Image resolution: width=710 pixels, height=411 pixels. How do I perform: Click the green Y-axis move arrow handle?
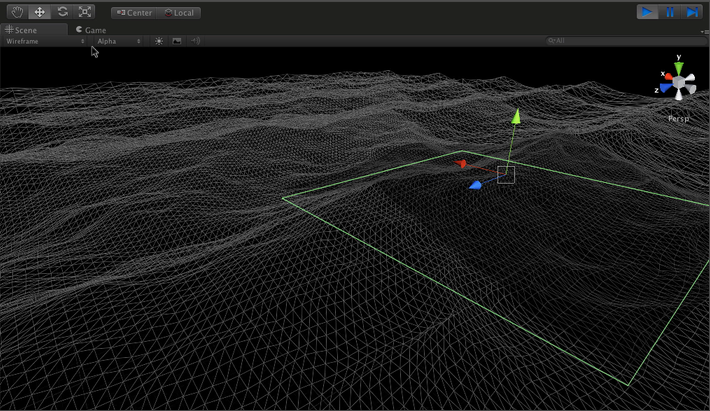[x=516, y=116]
